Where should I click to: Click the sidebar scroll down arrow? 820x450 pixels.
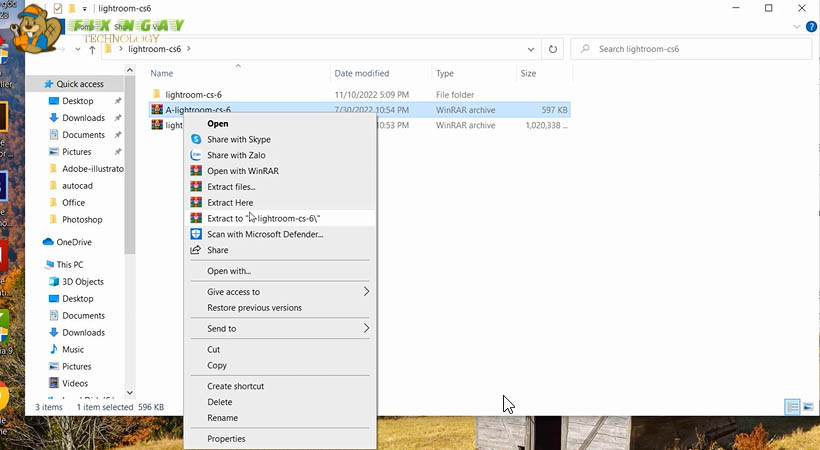(x=130, y=392)
